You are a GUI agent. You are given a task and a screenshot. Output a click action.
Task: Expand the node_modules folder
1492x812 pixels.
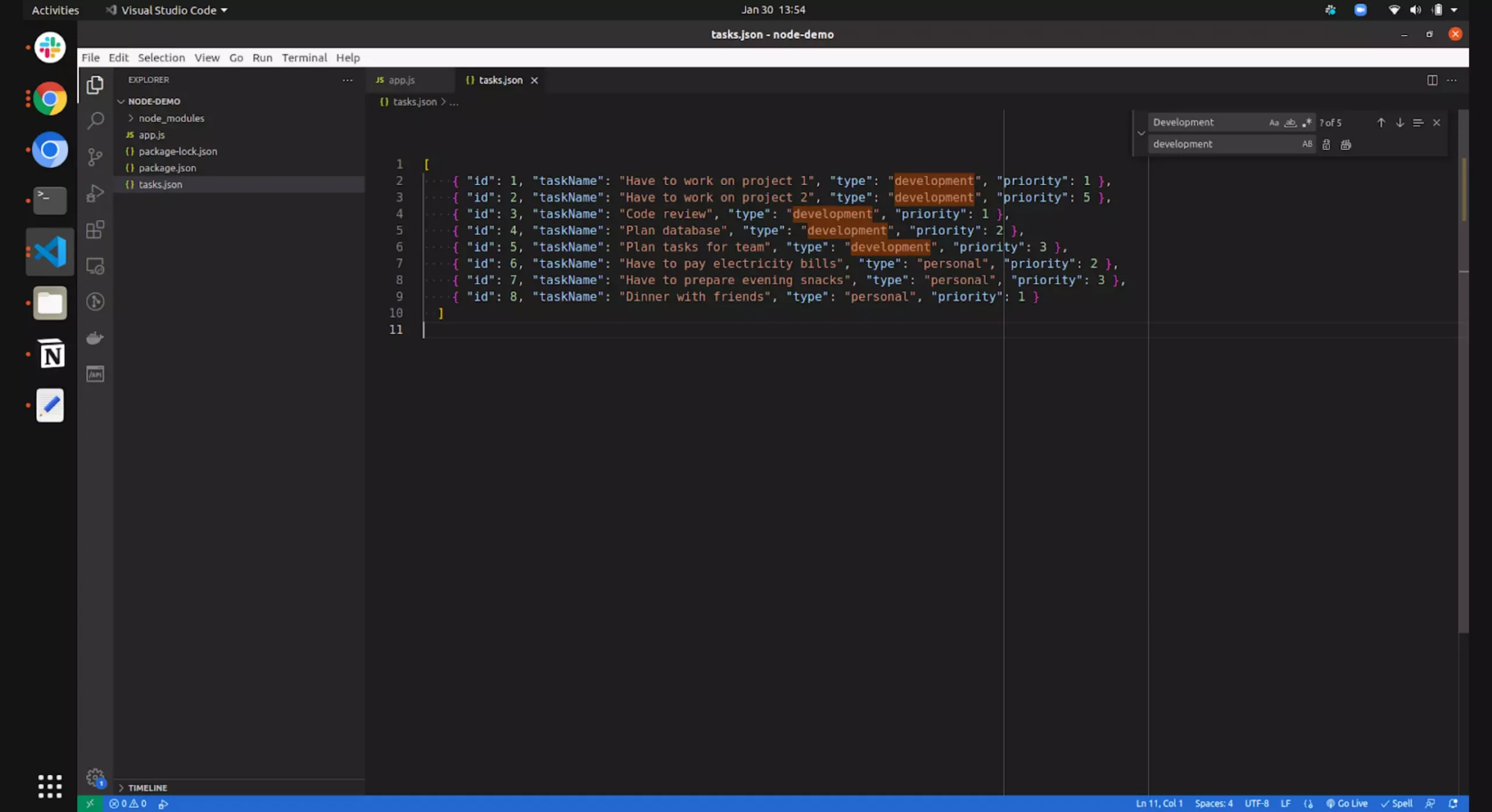tap(132, 118)
